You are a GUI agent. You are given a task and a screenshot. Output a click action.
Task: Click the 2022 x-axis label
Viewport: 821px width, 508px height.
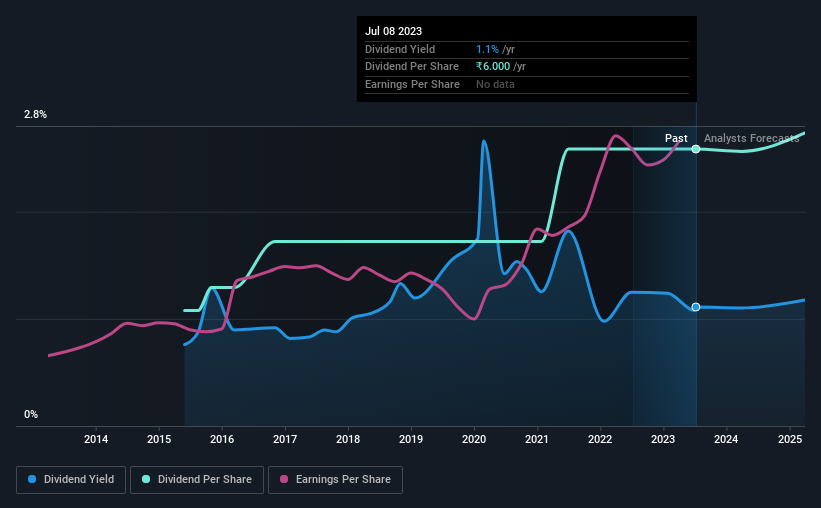pyautogui.click(x=600, y=439)
